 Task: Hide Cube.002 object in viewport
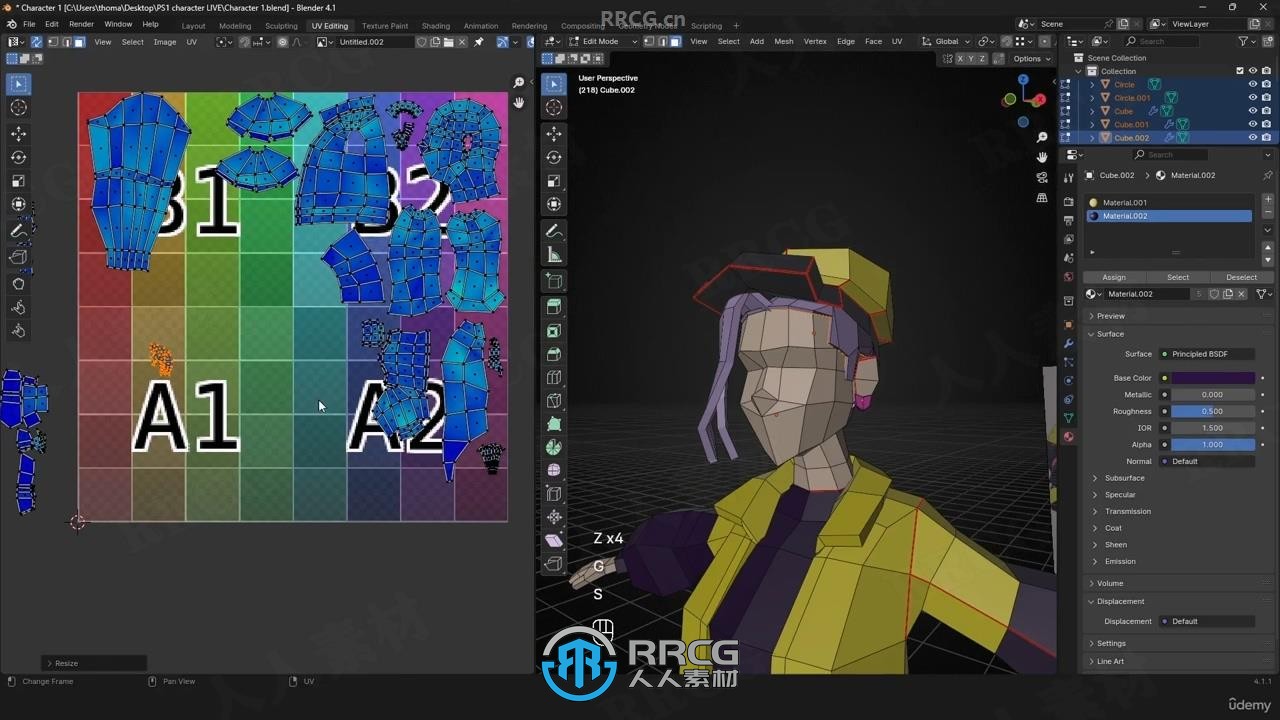[x=1252, y=137]
